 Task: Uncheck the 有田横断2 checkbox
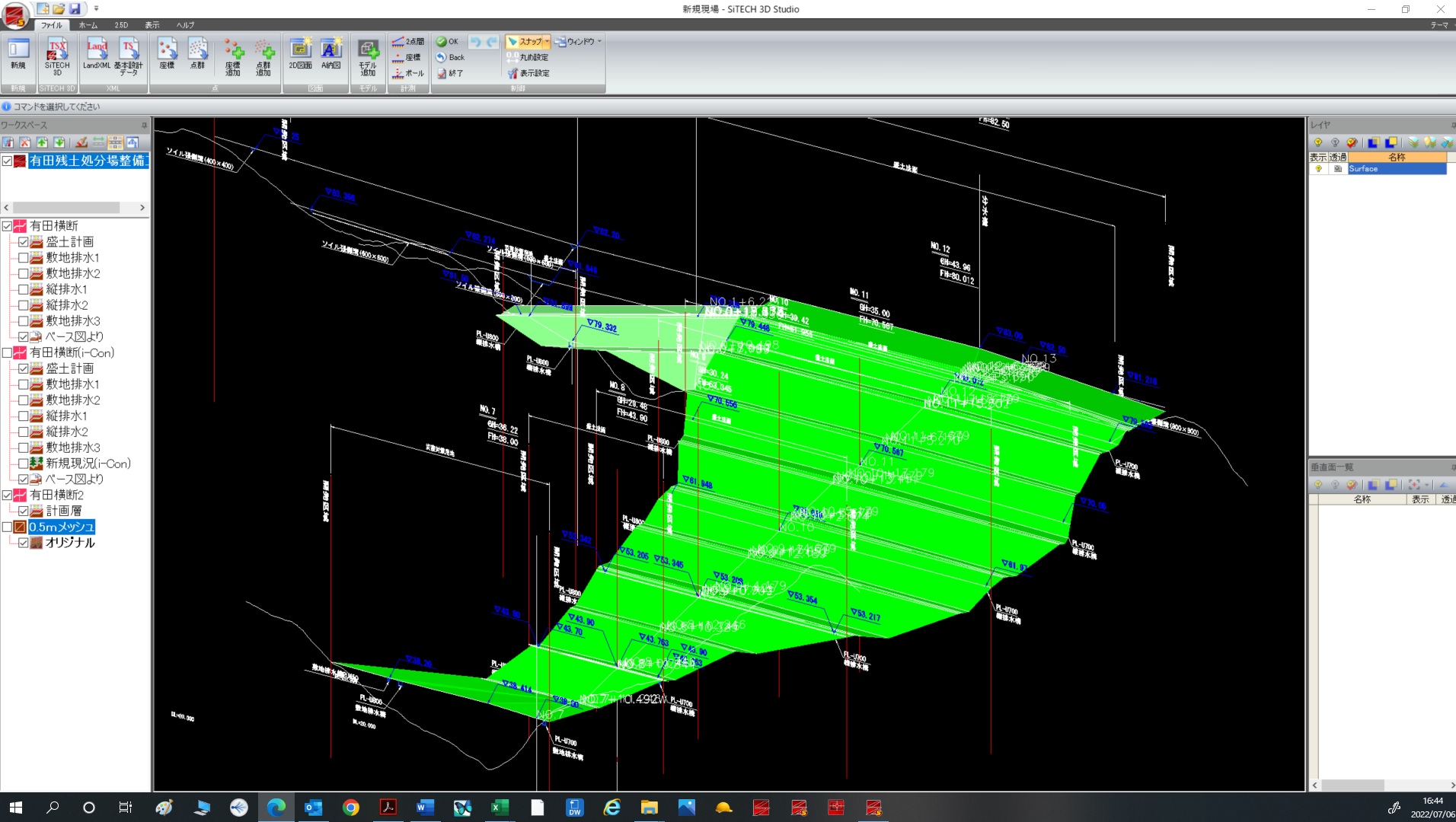click(7, 495)
